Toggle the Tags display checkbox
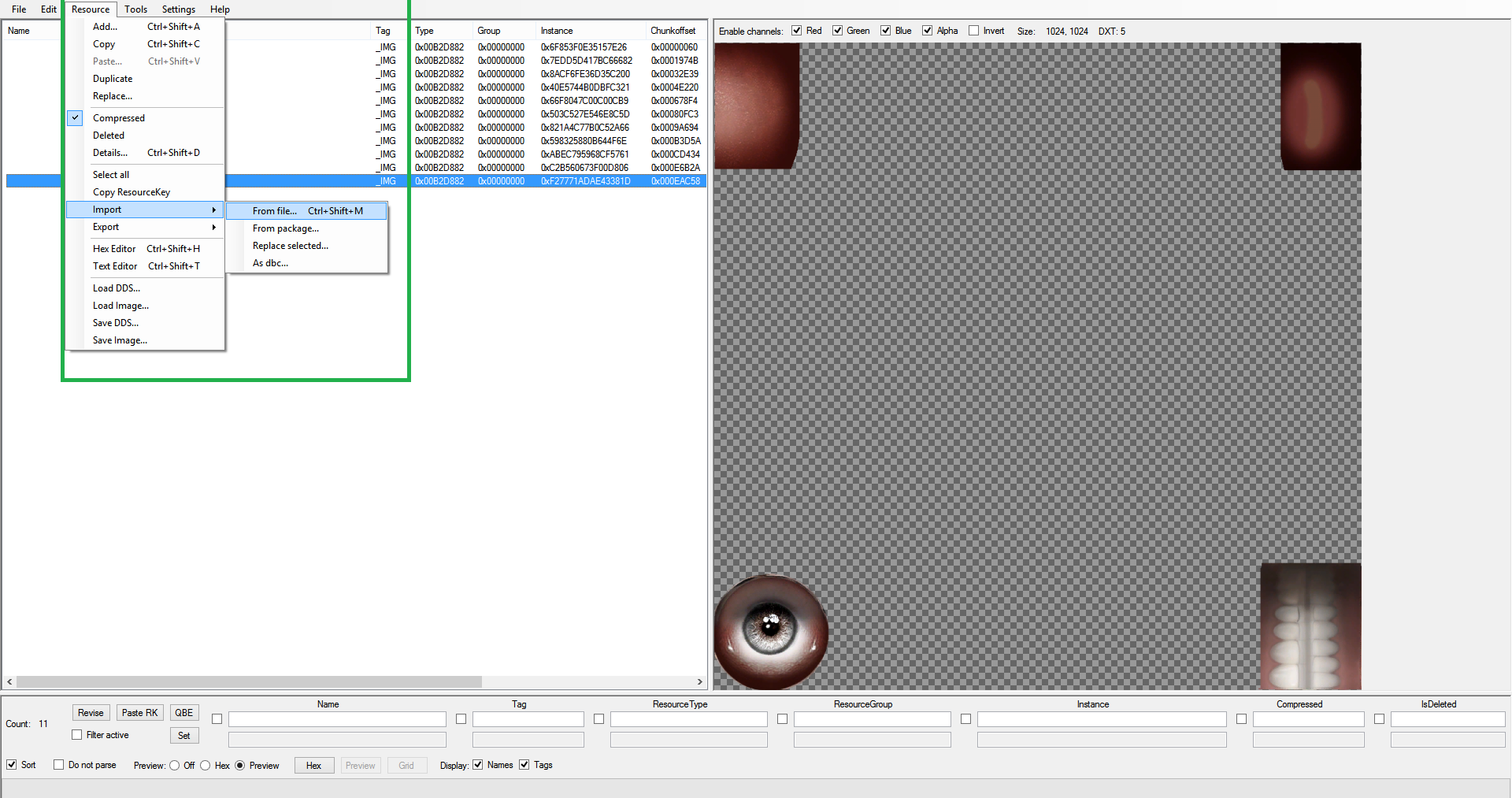The width and height of the screenshot is (1512, 798). pyautogui.click(x=524, y=765)
